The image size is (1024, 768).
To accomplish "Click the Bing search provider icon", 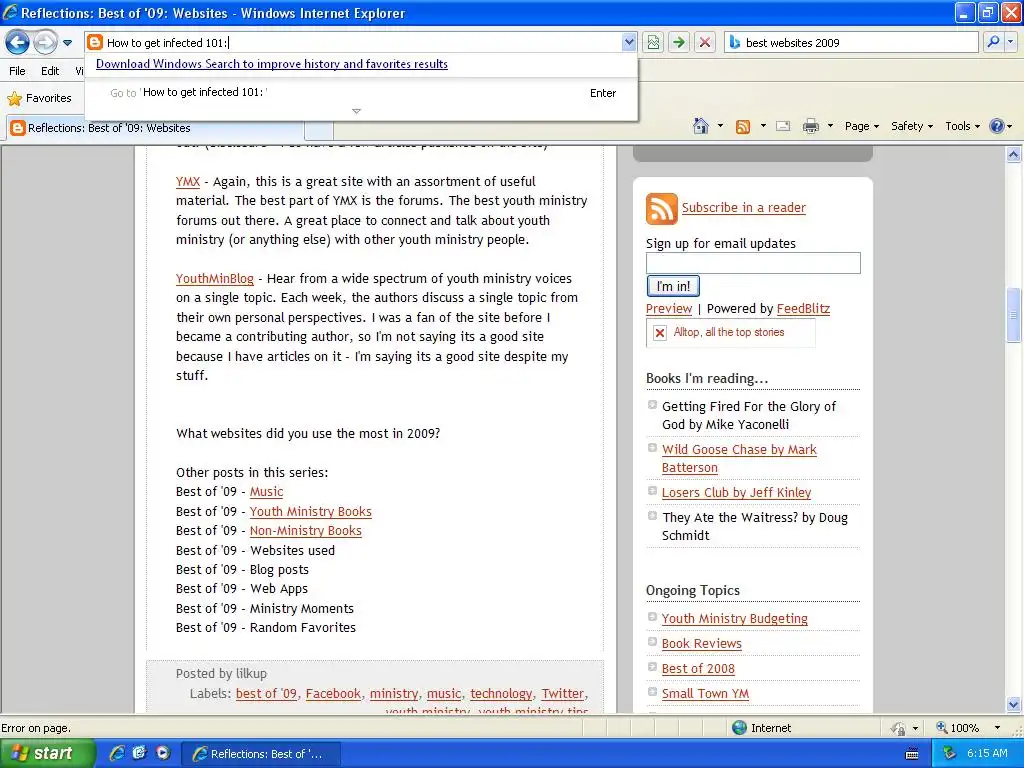I will (735, 42).
